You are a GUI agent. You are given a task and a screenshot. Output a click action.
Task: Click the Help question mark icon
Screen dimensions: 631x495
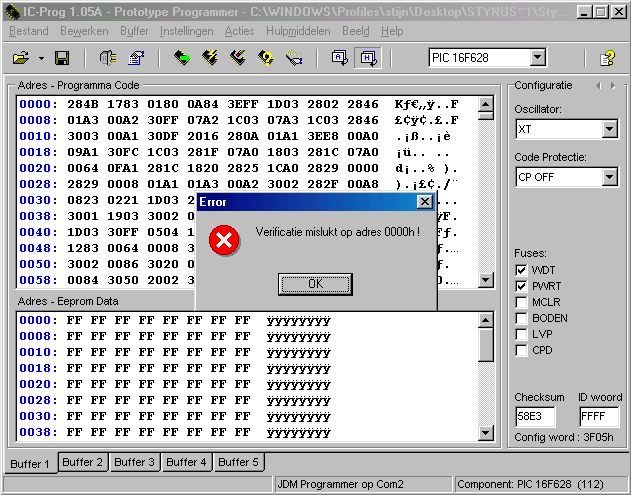point(606,58)
